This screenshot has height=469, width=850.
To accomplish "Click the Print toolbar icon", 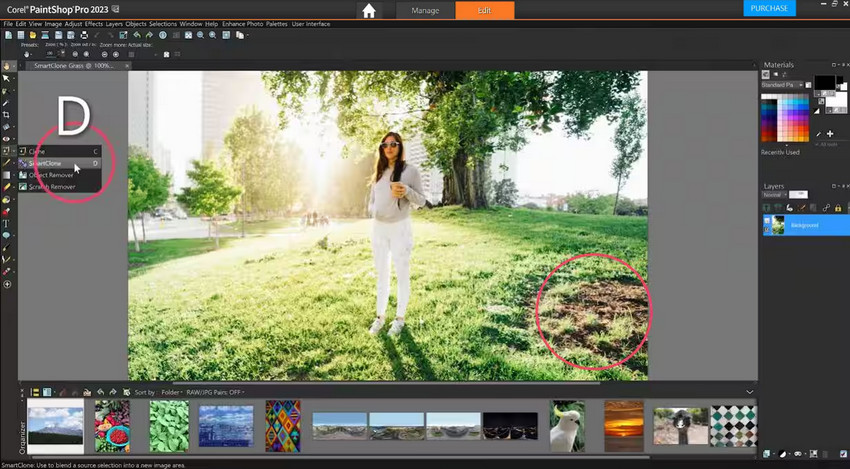I will tap(83, 35).
